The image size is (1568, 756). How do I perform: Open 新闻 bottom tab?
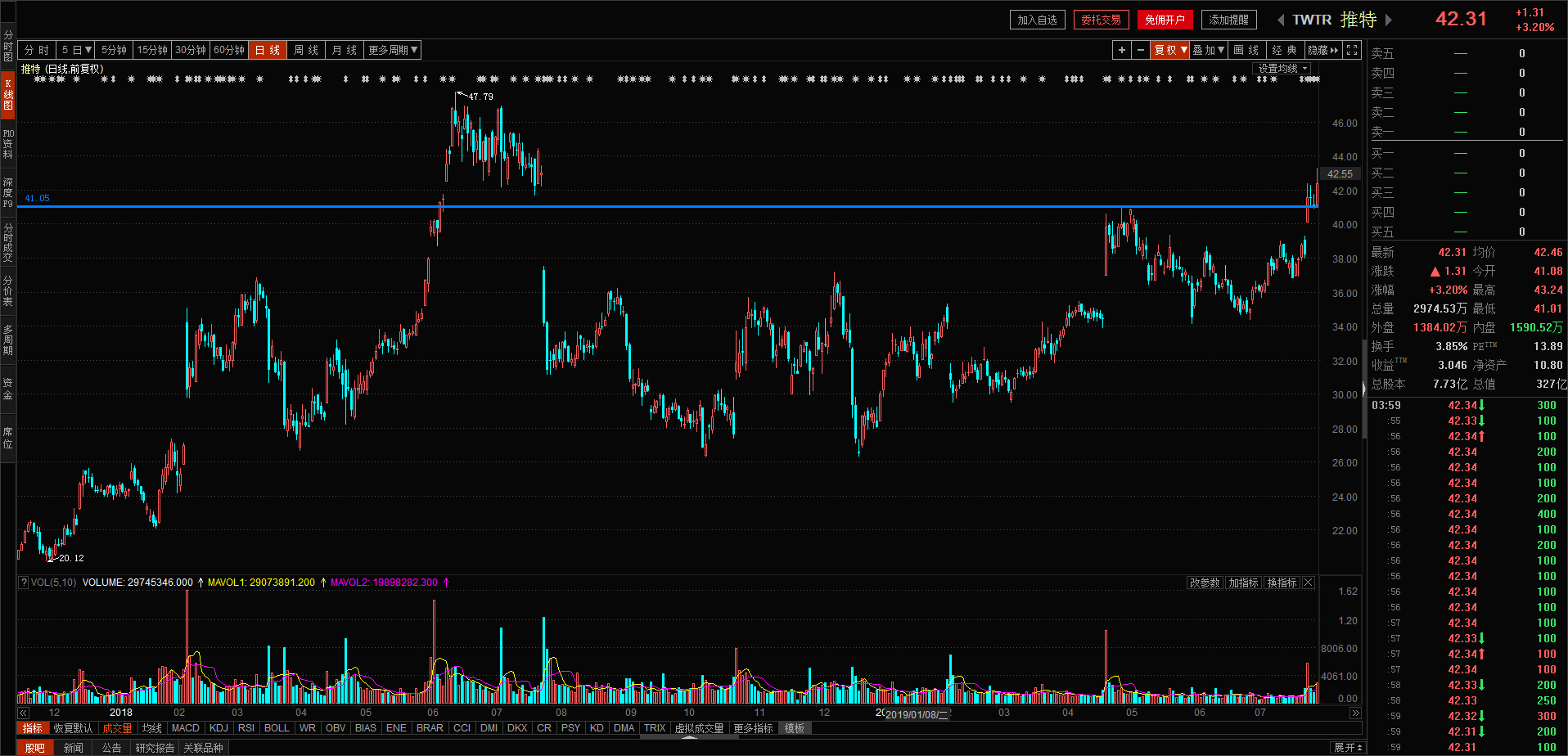tap(73, 748)
